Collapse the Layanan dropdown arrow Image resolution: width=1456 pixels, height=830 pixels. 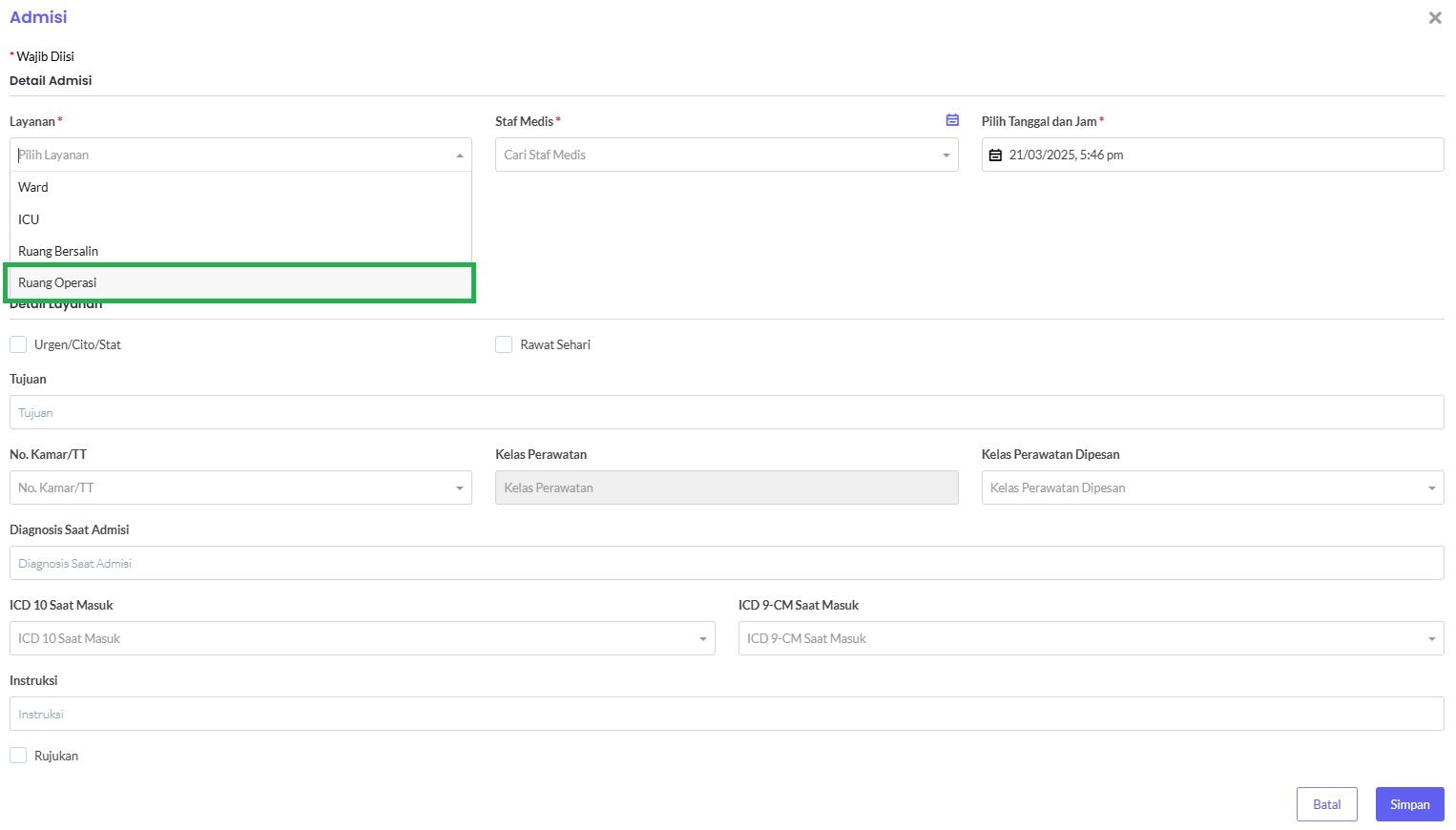(459, 156)
